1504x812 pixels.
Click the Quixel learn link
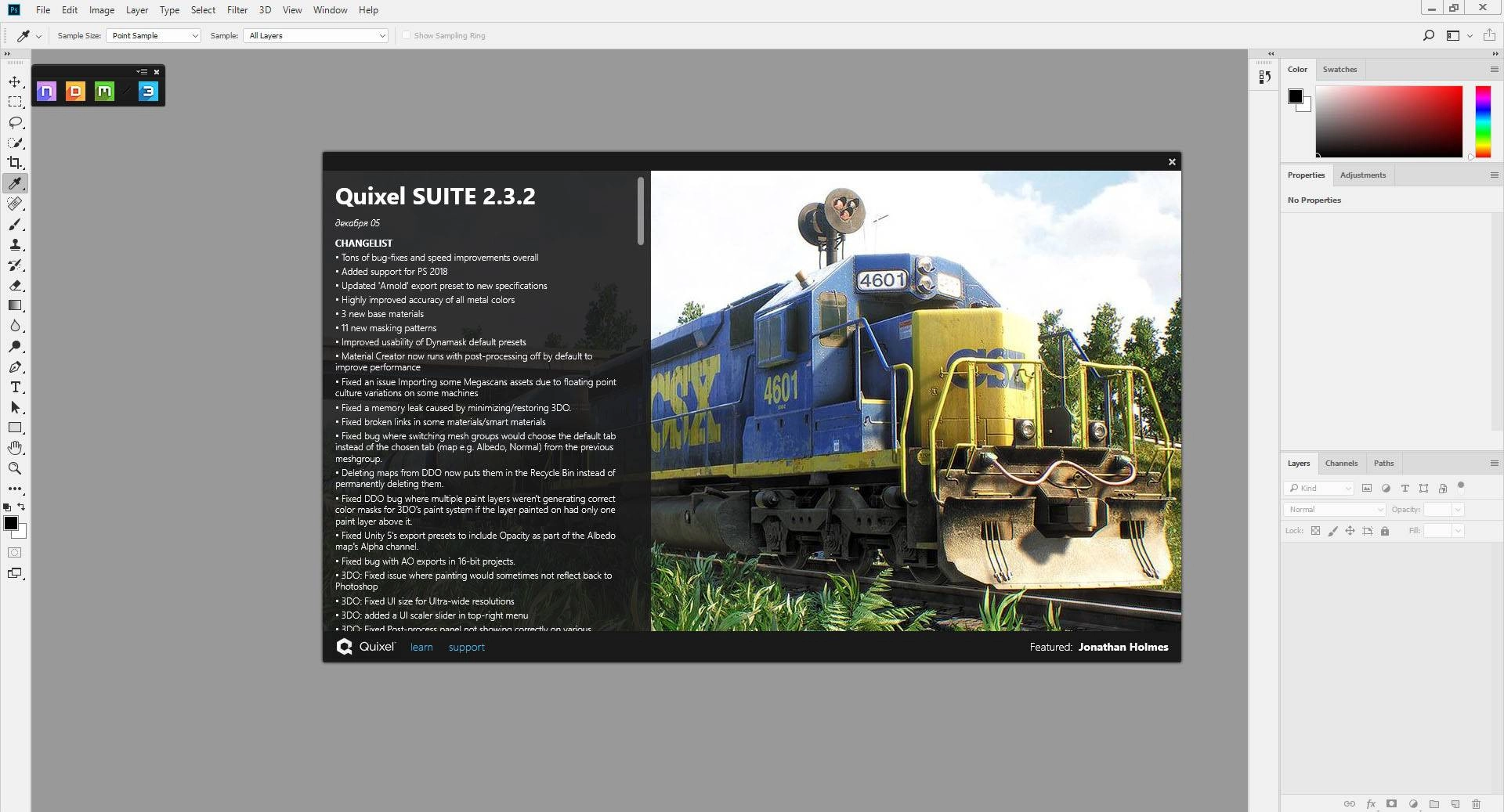[421, 648]
